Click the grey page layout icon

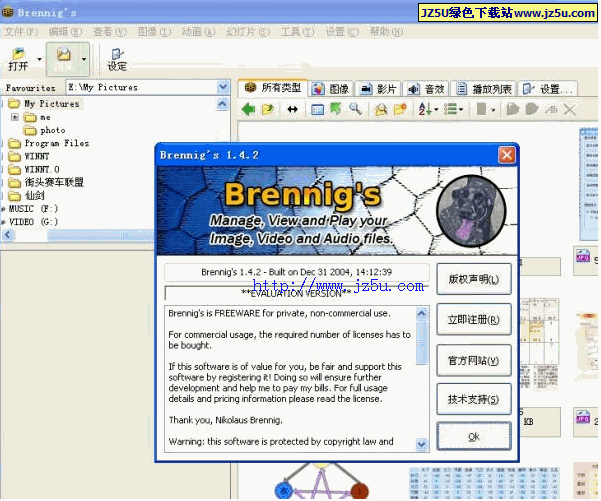click(481, 110)
